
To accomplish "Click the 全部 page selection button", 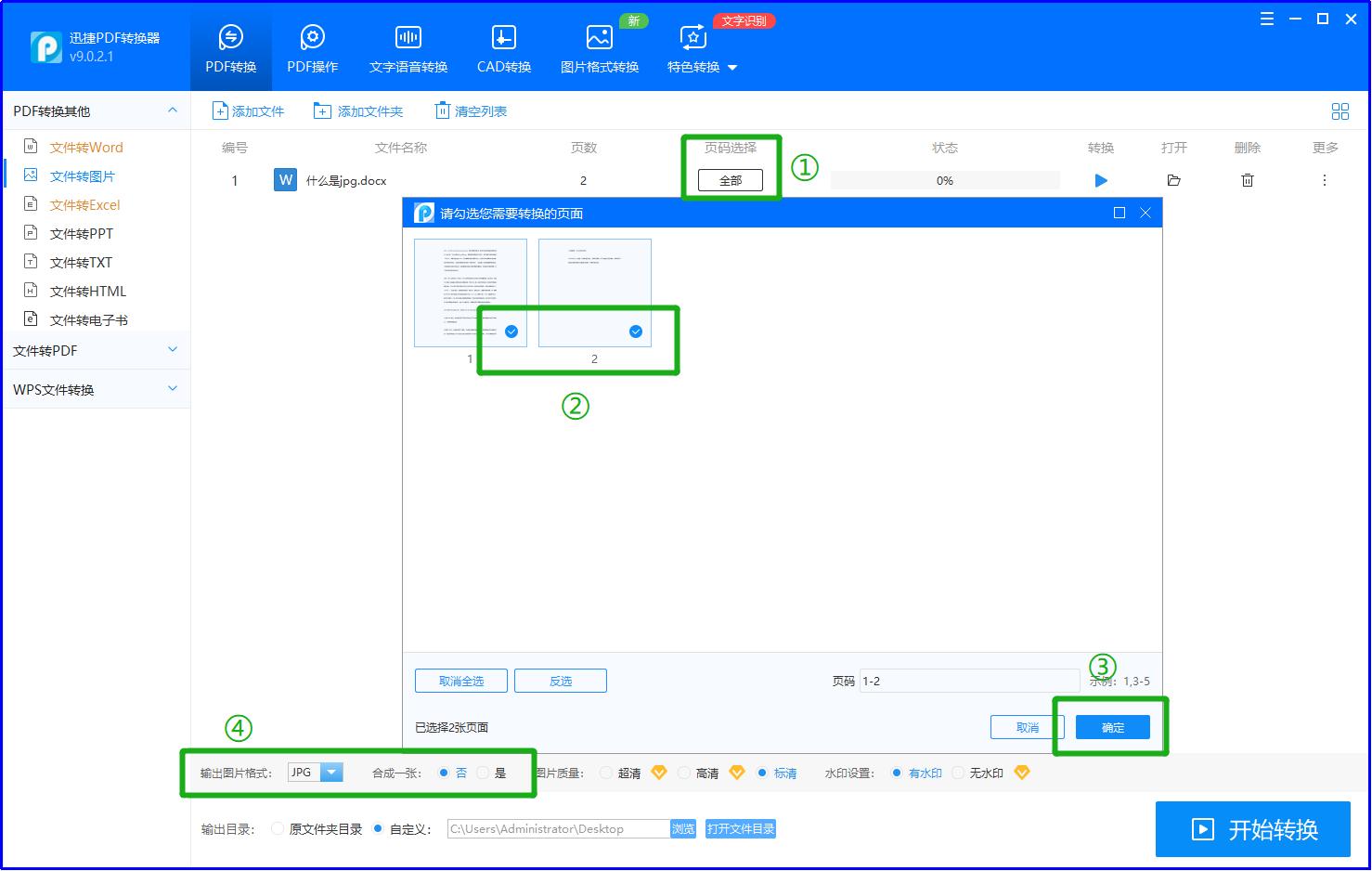I will pyautogui.click(x=731, y=180).
